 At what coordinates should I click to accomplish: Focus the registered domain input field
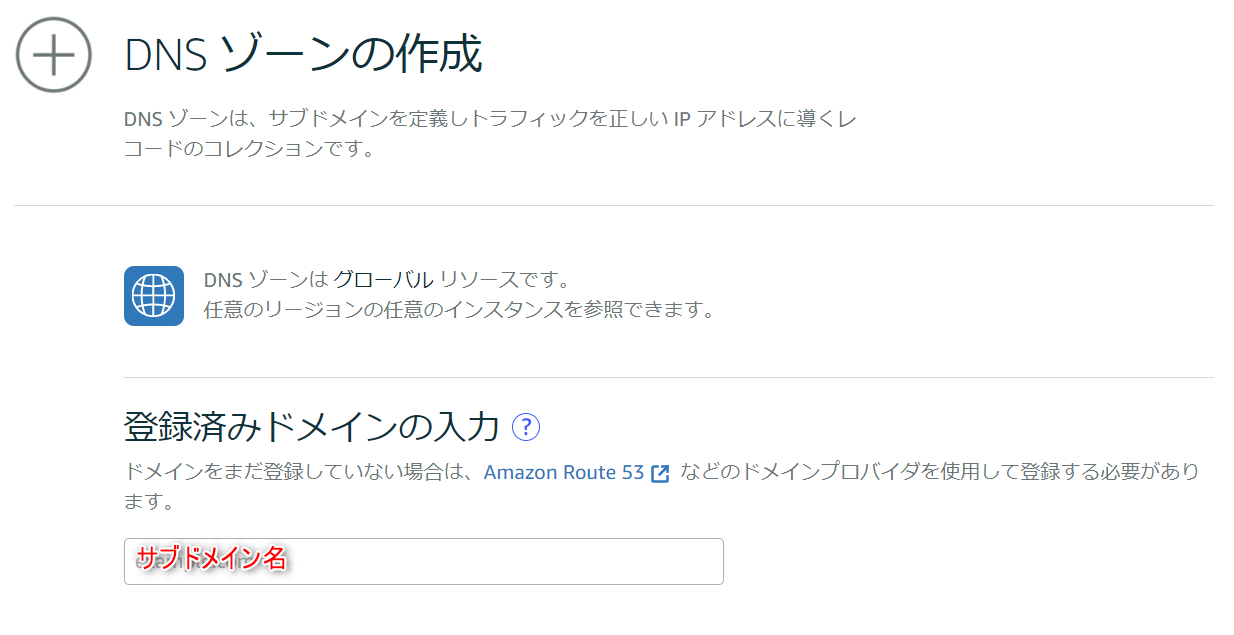pyautogui.click(x=424, y=561)
